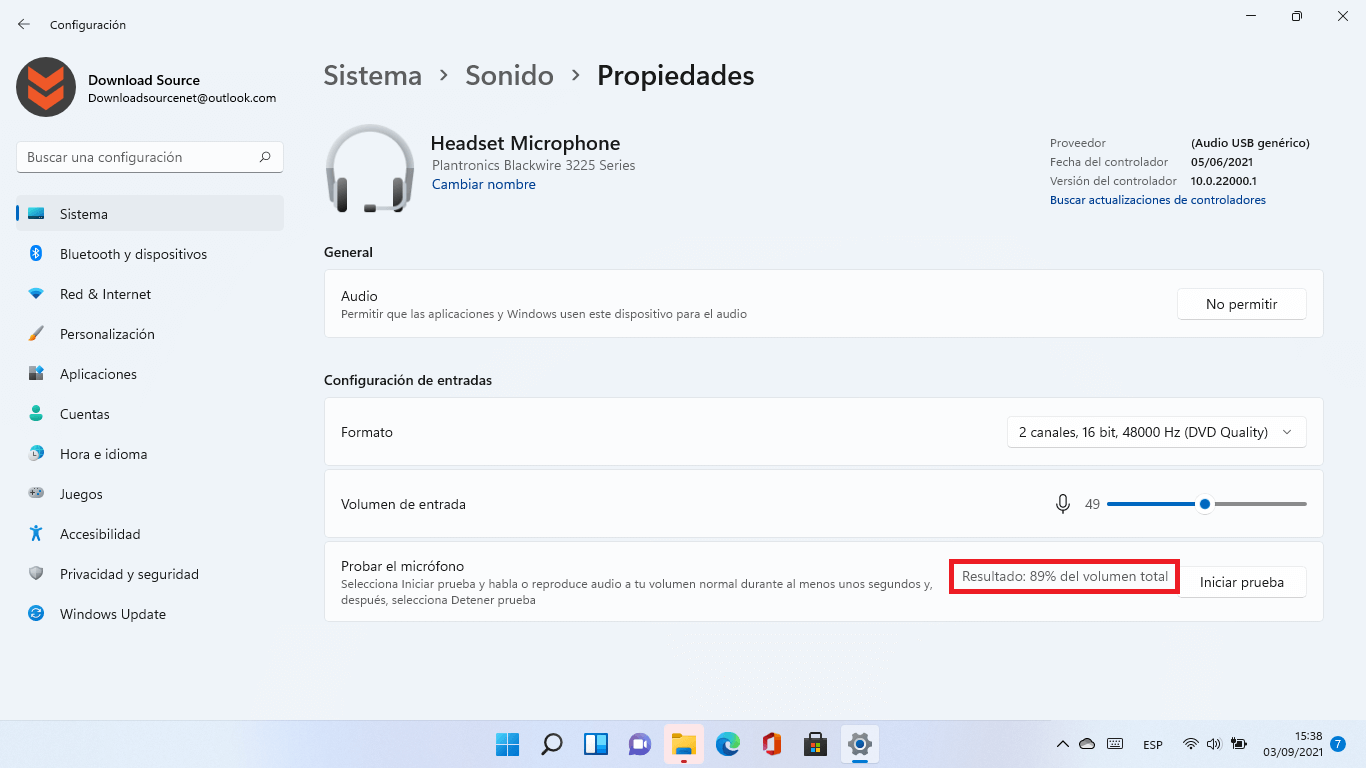Screen dimensions: 1366x768
Task: Click the Juegos controller icon
Action: 36,494
